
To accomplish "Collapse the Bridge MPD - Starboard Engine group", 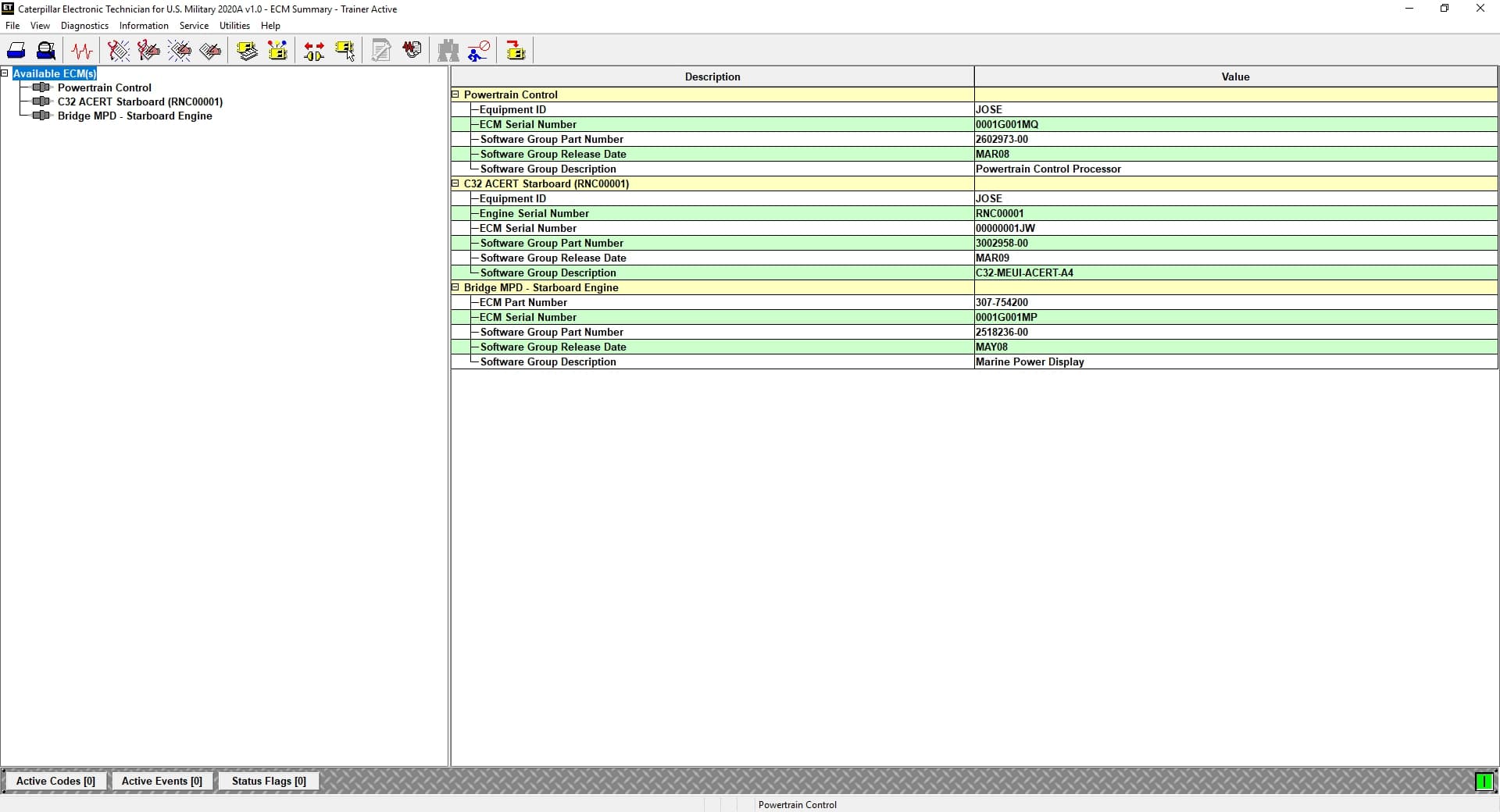I will [x=455, y=287].
